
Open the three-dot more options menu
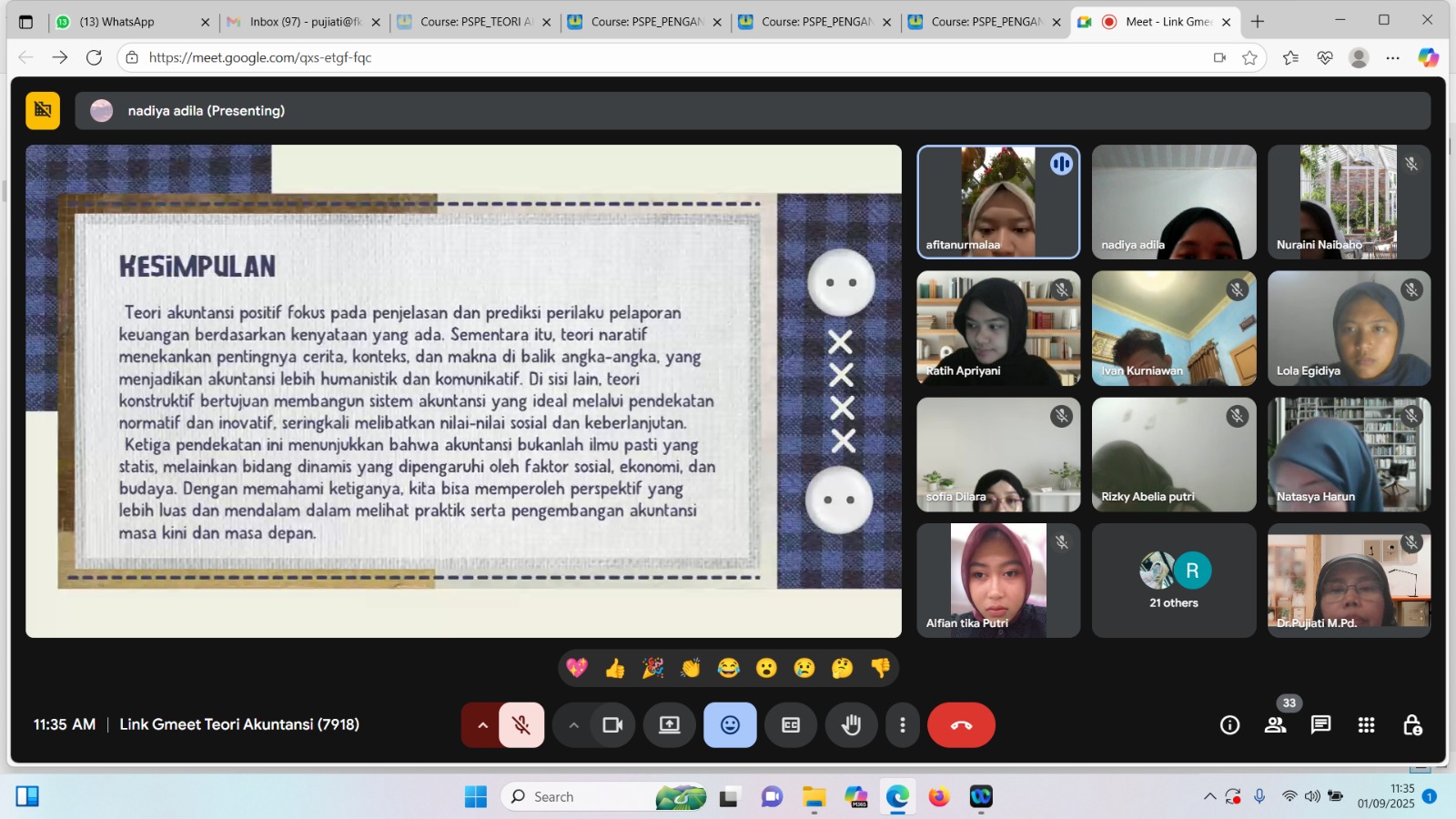tap(902, 725)
